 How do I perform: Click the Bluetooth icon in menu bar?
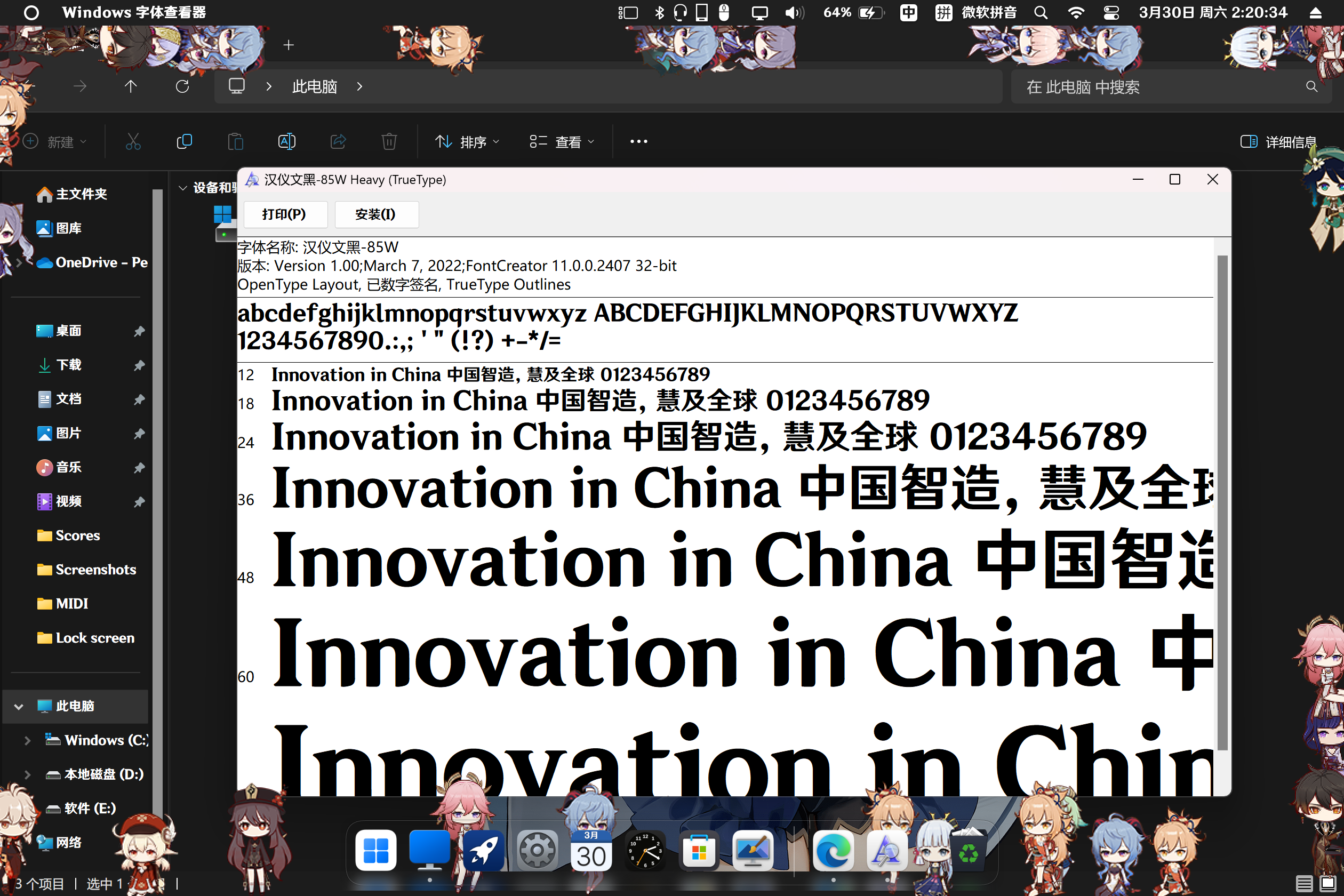point(659,13)
